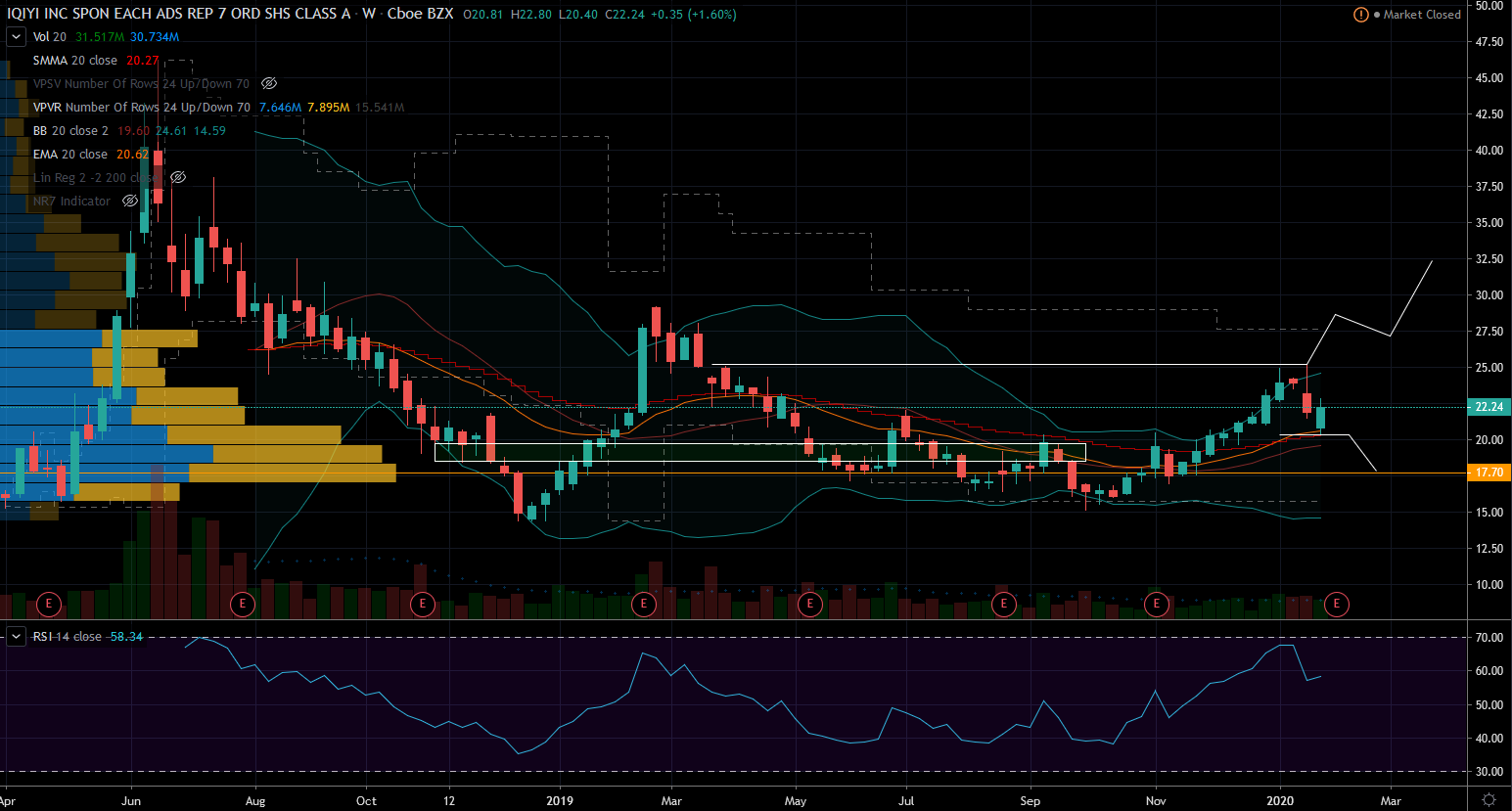Viewport: 1512px width, 811px height.
Task: Click the IQIYI INC symbol title
Action: click(178, 14)
